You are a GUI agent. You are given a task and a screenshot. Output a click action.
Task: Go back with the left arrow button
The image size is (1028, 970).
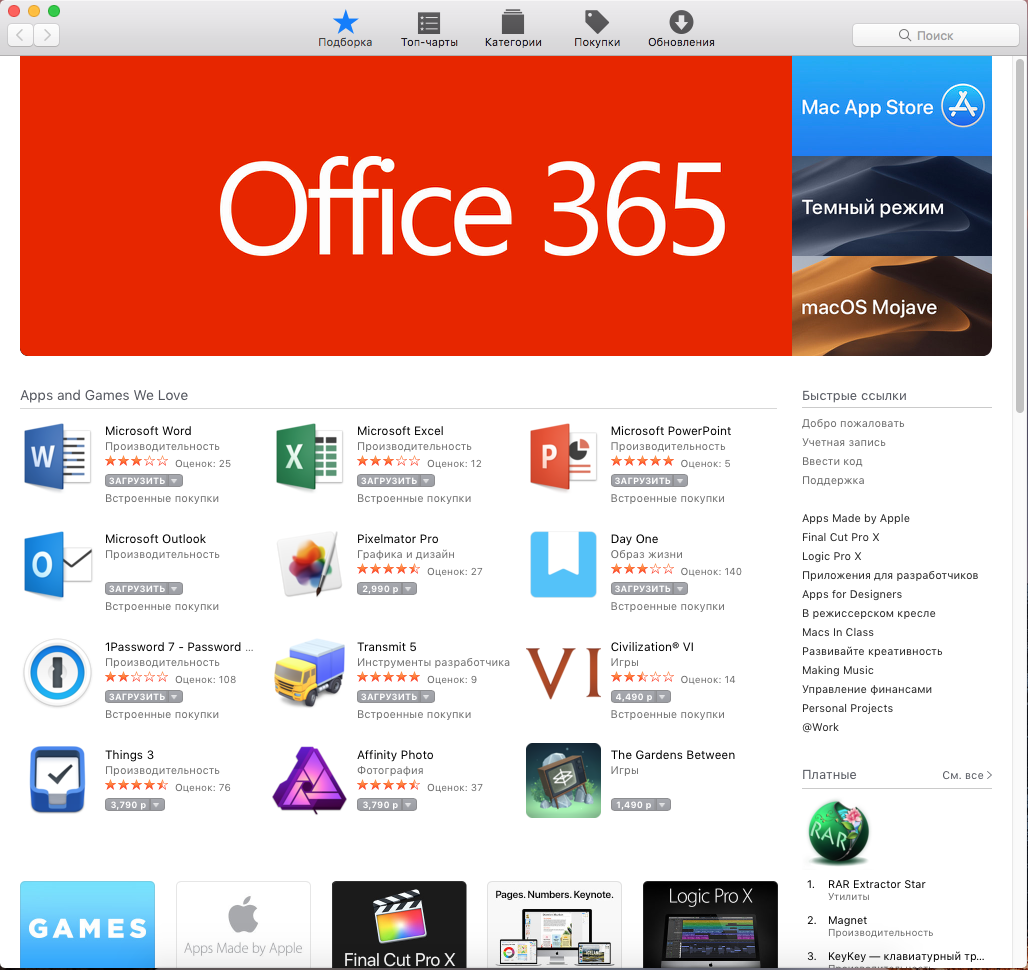[x=20, y=35]
